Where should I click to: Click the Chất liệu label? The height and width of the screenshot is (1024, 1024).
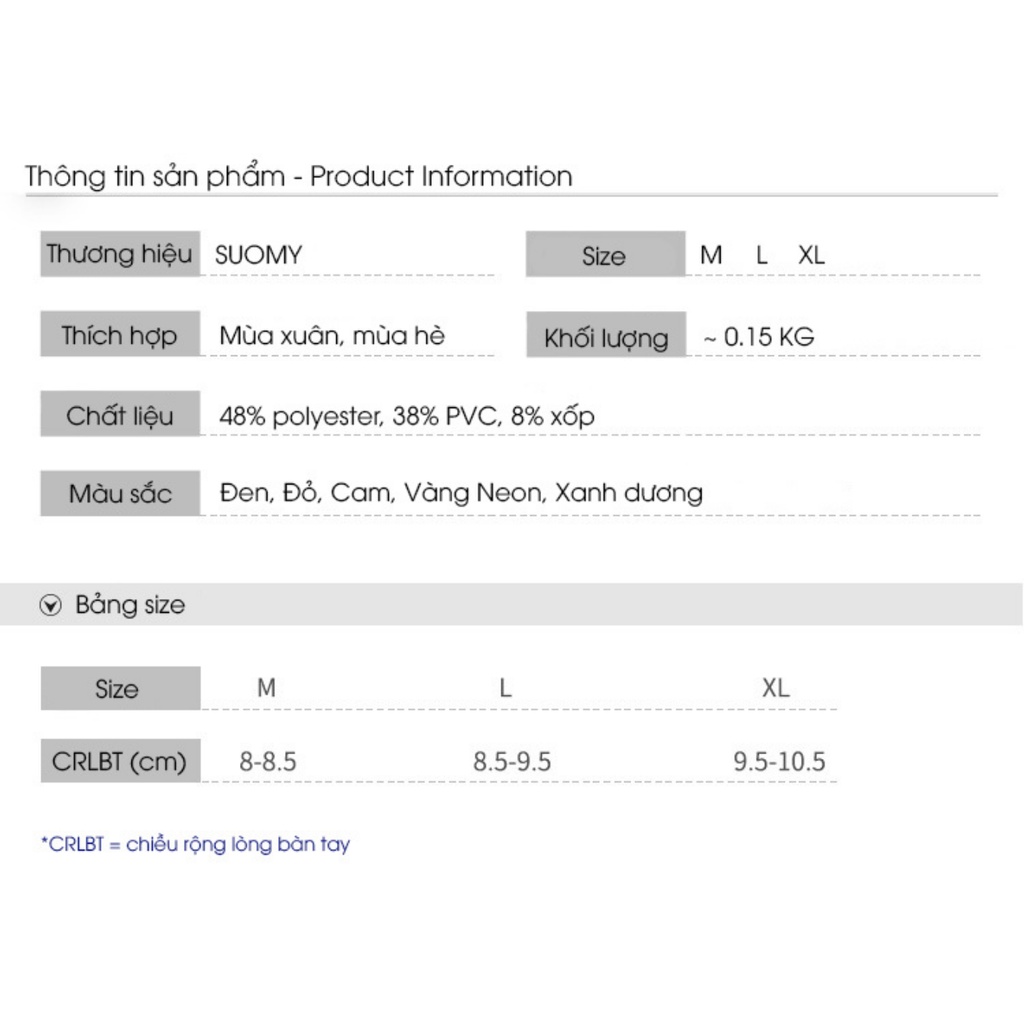[x=119, y=415]
